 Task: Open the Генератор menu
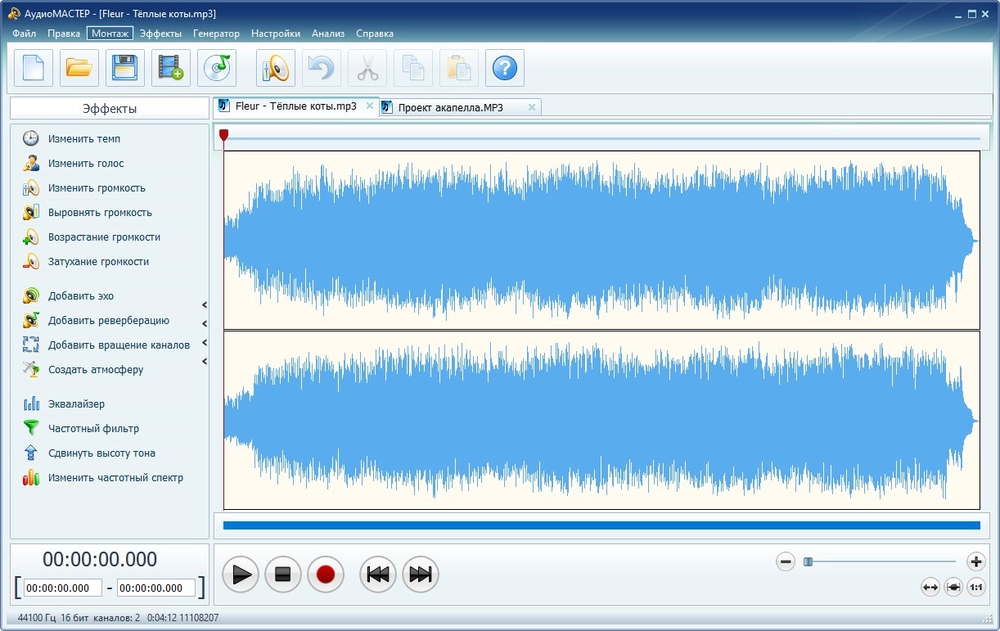(x=216, y=33)
